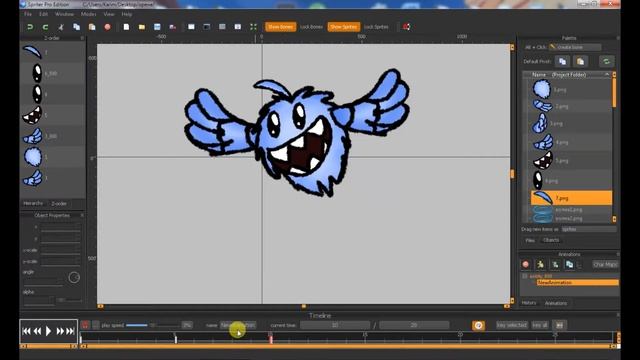Click the Key Selected button

(x=512, y=325)
